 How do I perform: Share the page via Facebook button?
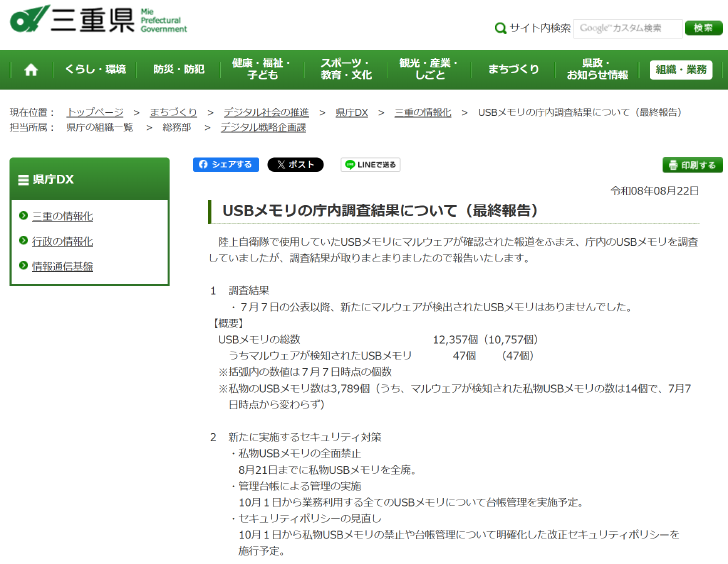(226, 164)
